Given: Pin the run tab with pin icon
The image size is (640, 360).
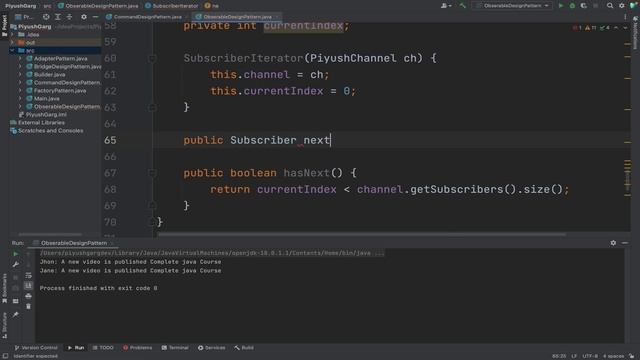Looking at the screenshot, I should (16, 315).
